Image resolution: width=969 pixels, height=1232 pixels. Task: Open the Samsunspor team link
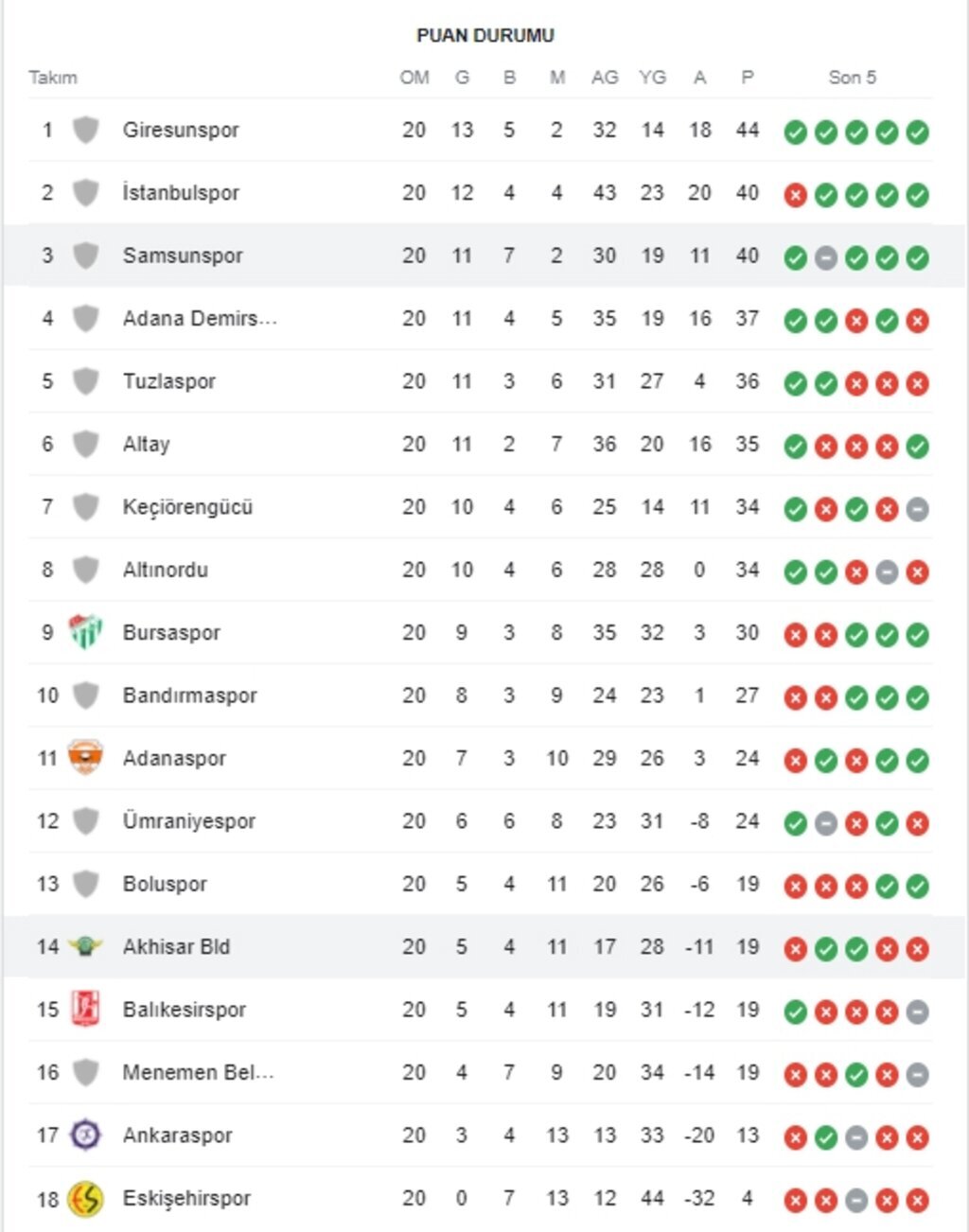point(183,255)
